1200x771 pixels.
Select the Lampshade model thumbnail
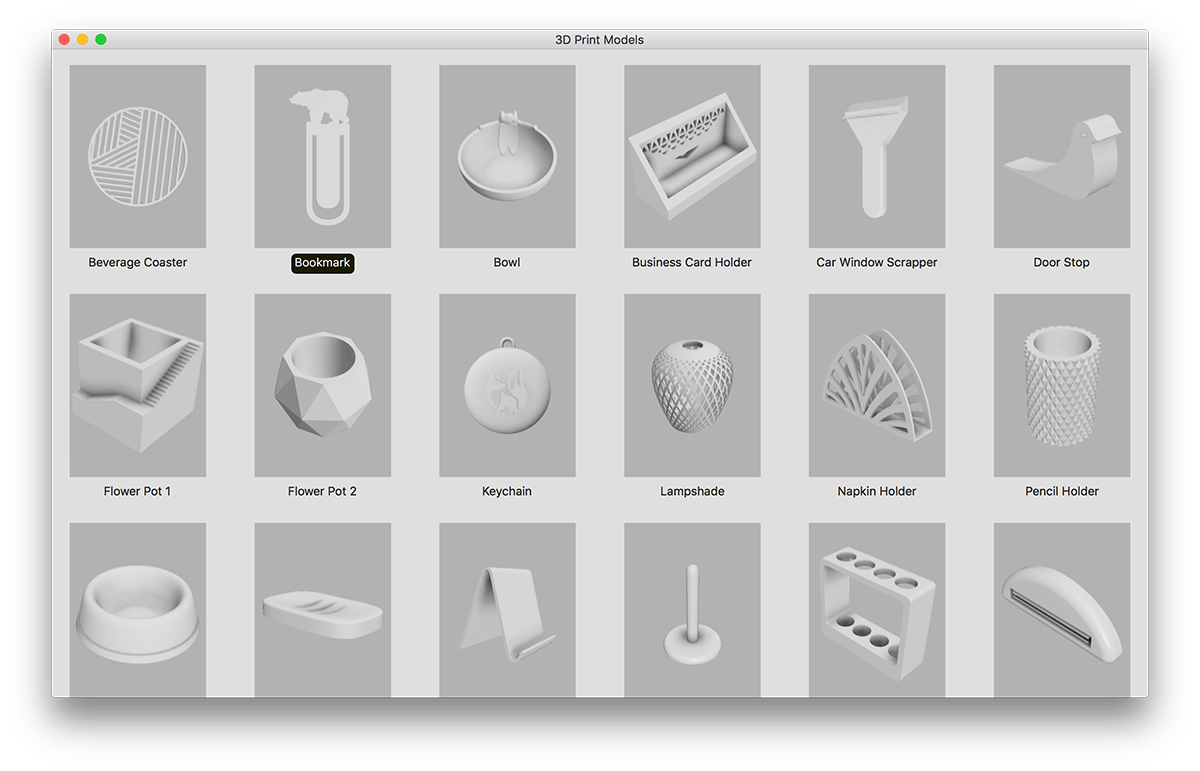click(692, 385)
